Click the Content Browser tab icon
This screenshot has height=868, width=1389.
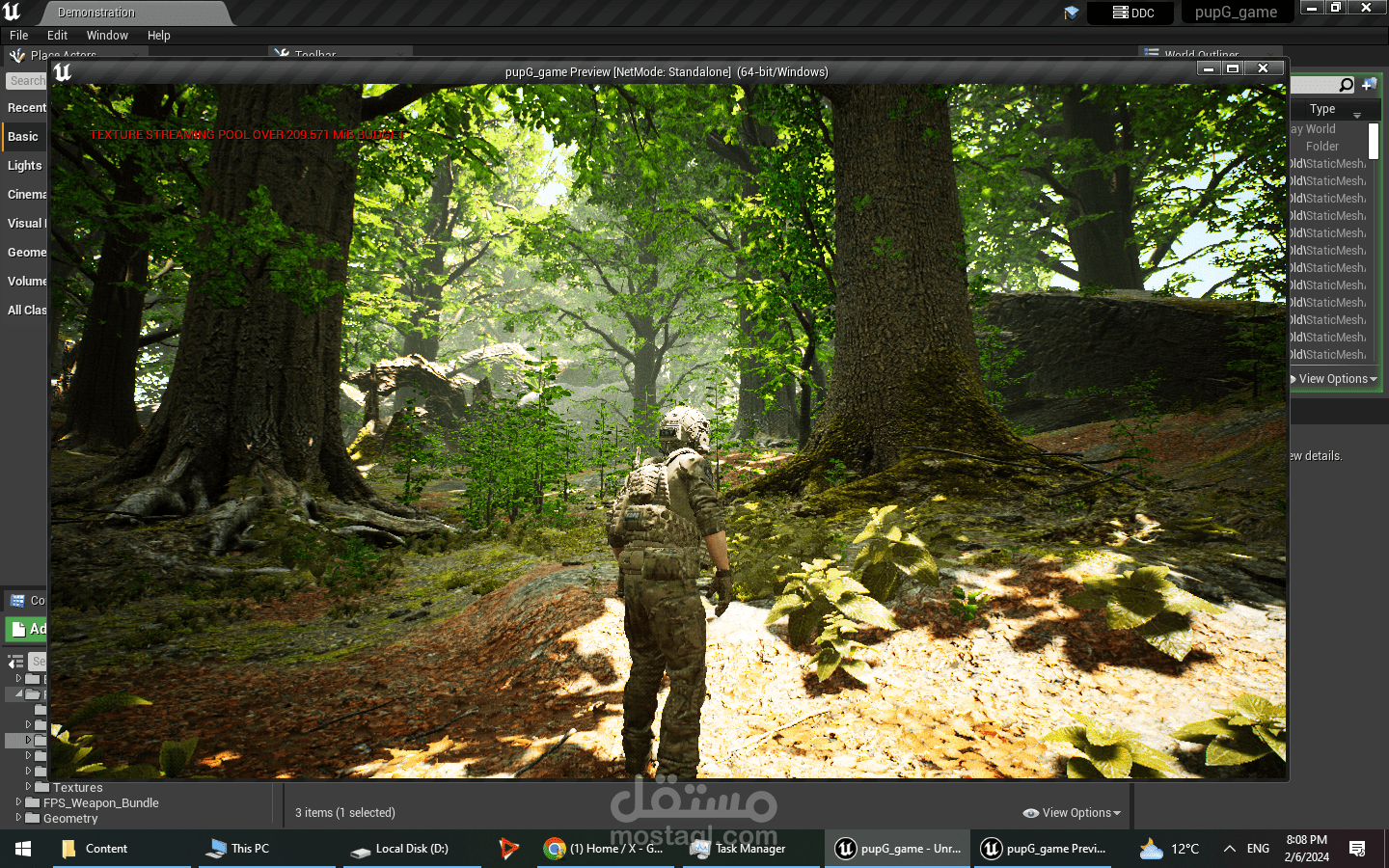point(17,601)
